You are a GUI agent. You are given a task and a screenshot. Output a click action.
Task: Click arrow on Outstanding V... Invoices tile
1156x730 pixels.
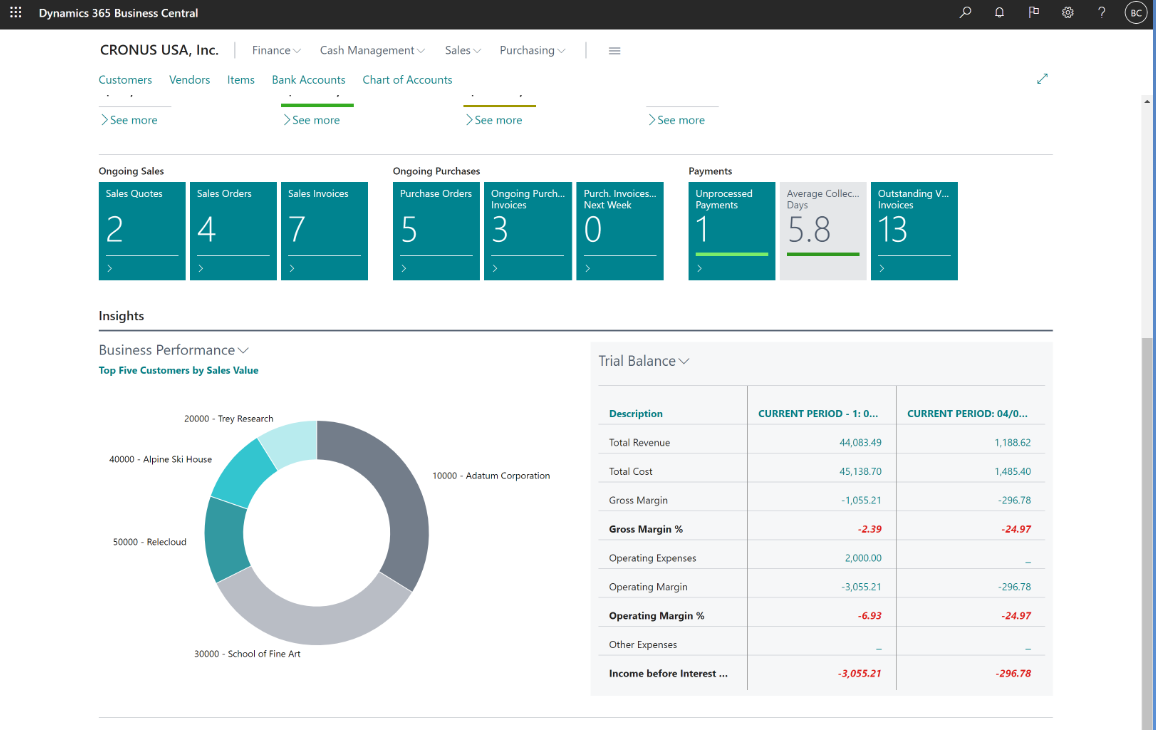coord(882,268)
